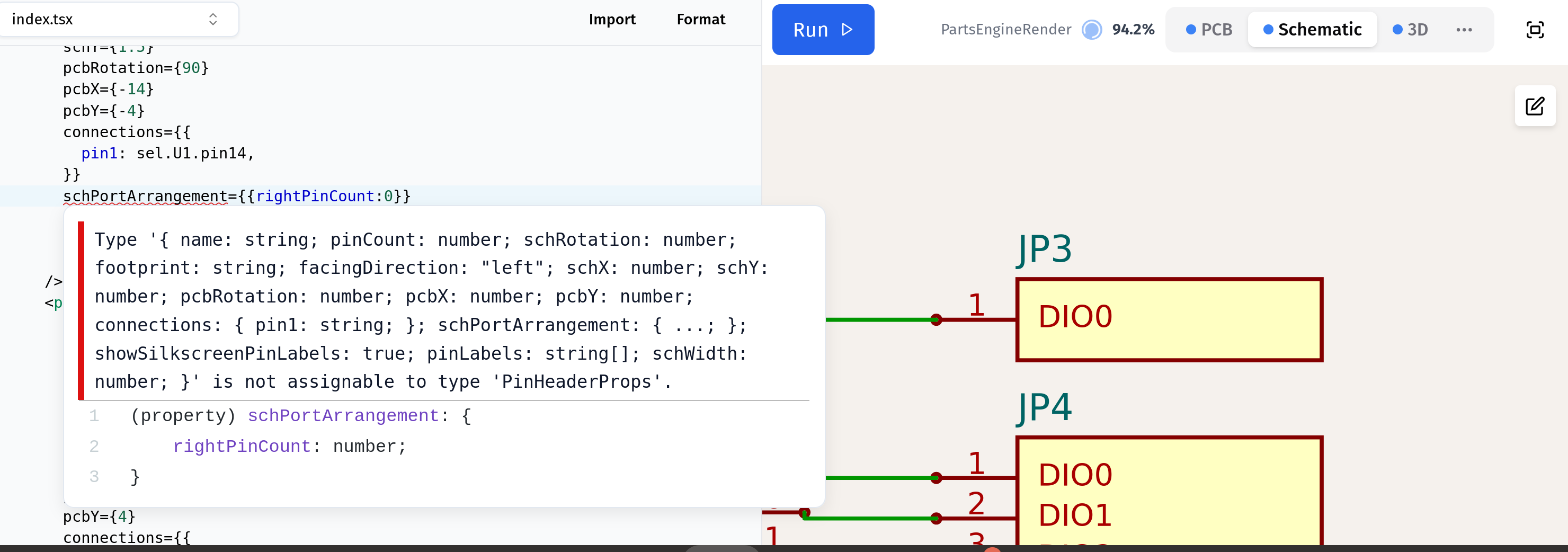Screen dimensions: 1568x552
Task: Open the three-dot more views menu
Action: tap(1464, 30)
